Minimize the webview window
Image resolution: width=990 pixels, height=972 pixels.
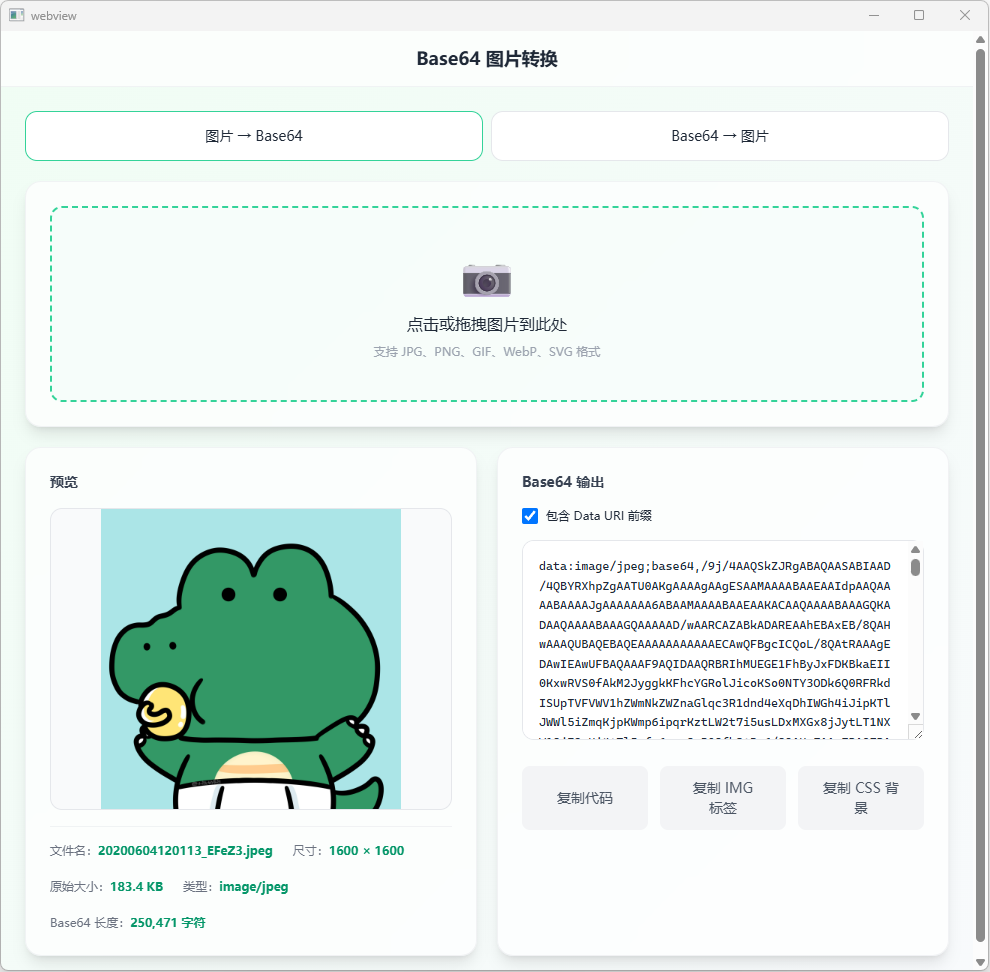click(x=874, y=15)
